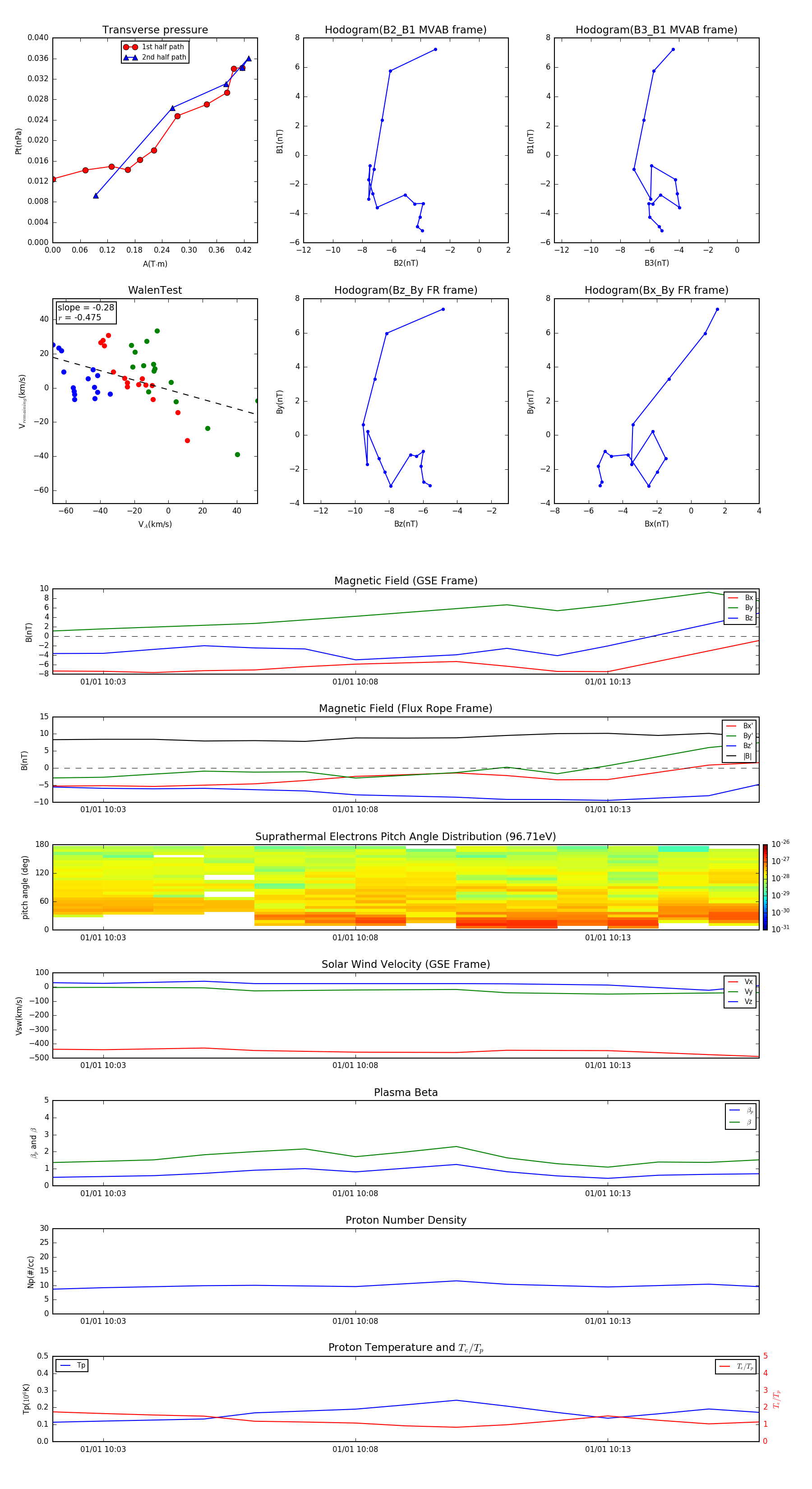Screen dimensions: 812x1489
Task: Click the 'Tp(10^6K)' axis label
Action: coord(26,1399)
